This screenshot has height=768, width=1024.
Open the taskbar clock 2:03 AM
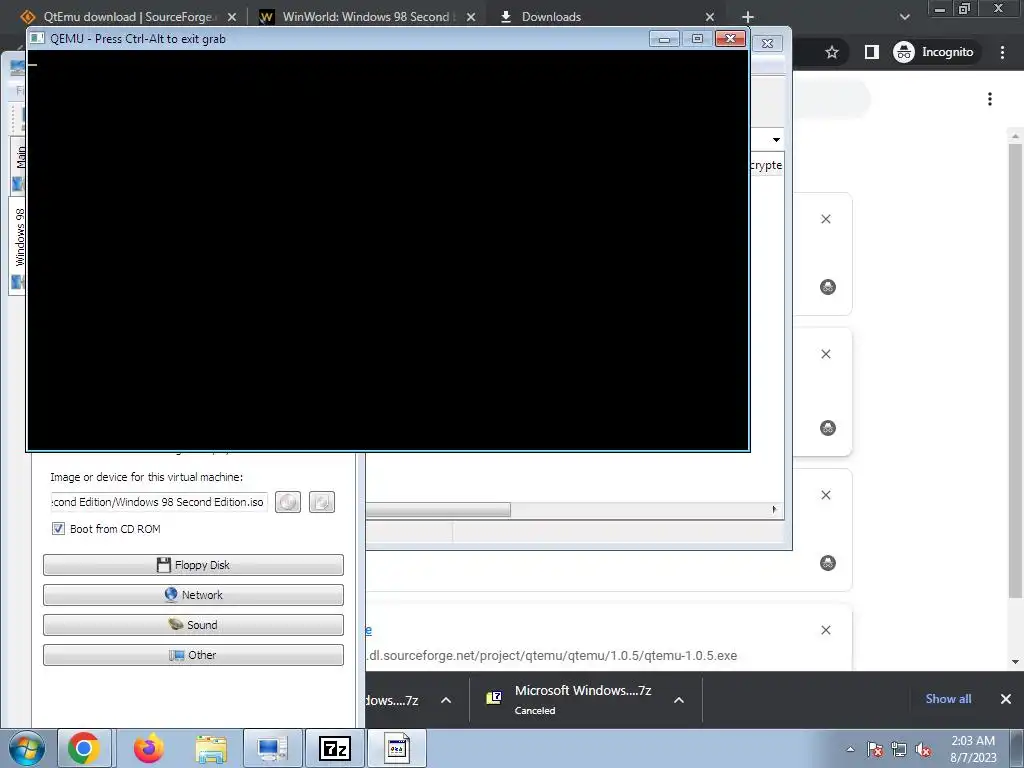coord(973,749)
